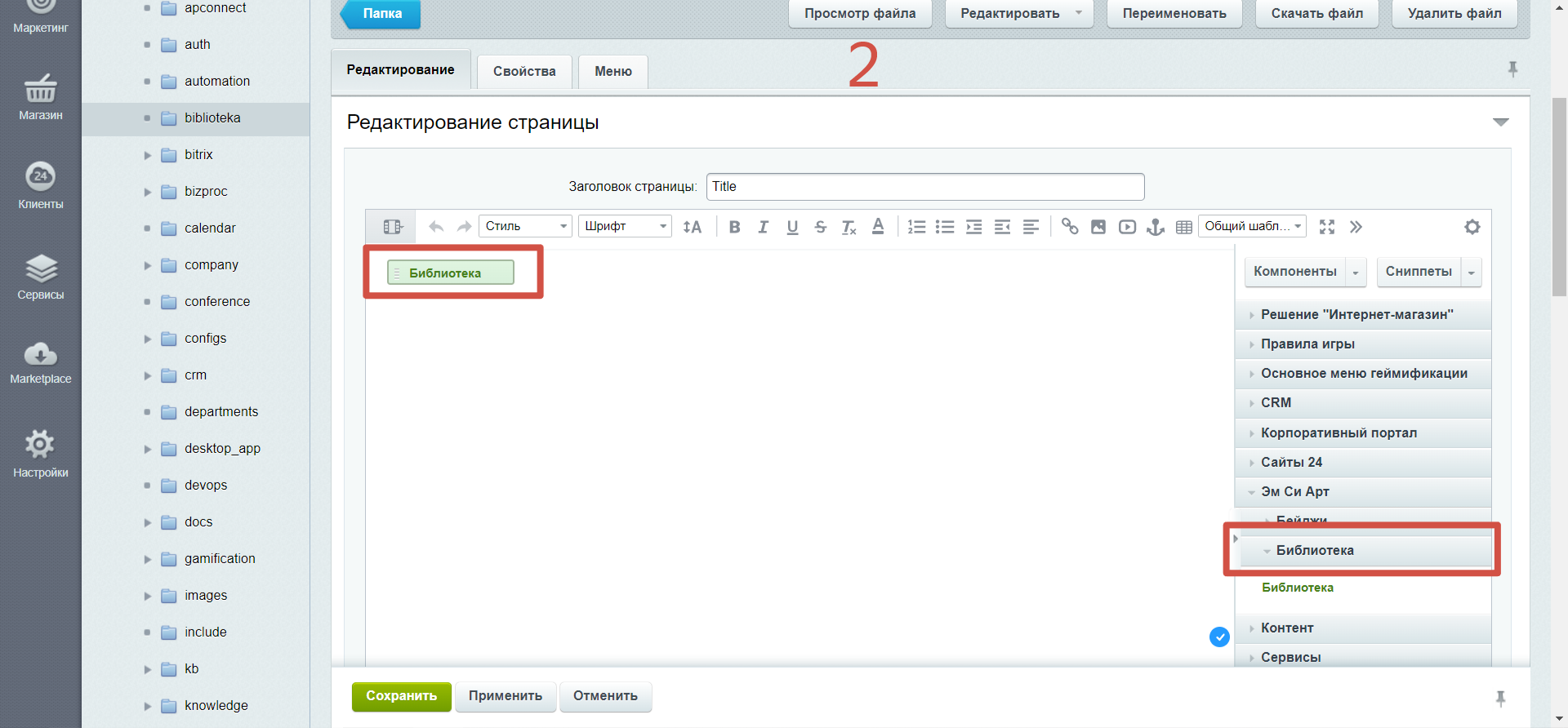Screen dimensions: 1568x728
Task: Click the Переименовать button
Action: click(1174, 14)
